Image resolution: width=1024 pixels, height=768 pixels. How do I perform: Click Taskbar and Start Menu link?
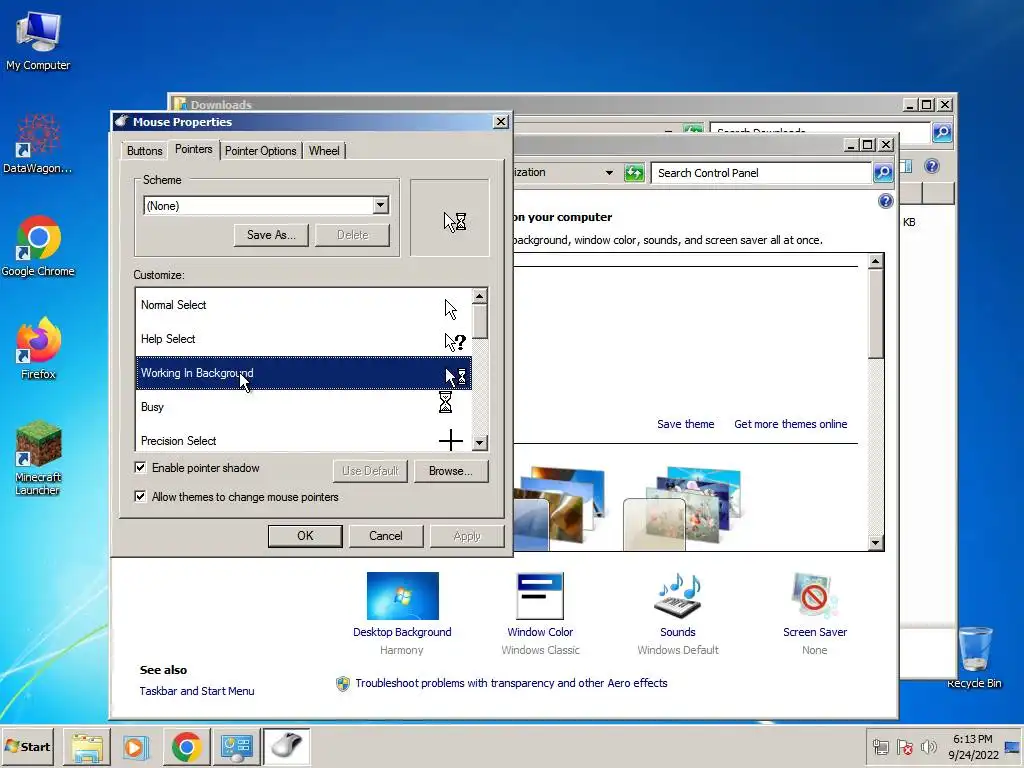tap(197, 691)
